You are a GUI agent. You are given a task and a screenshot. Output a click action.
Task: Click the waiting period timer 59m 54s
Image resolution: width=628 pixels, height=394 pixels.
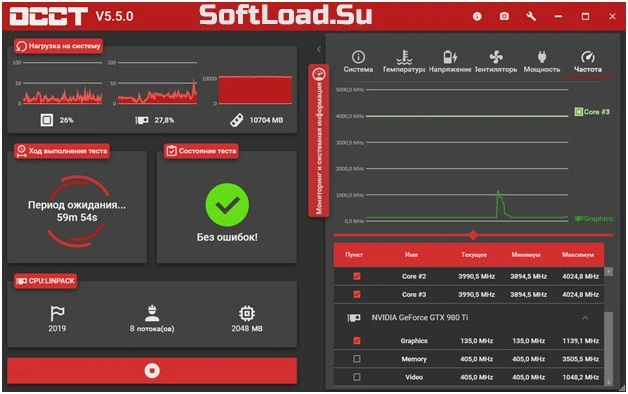click(77, 217)
